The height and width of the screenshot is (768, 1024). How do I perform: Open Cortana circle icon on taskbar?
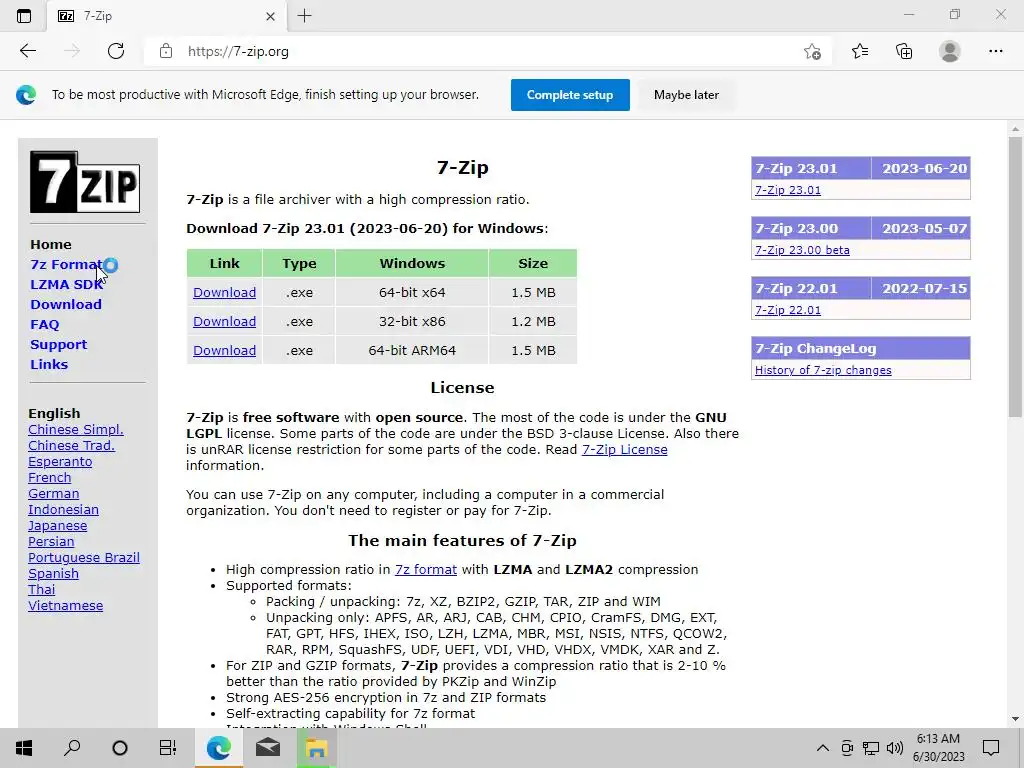pos(120,748)
